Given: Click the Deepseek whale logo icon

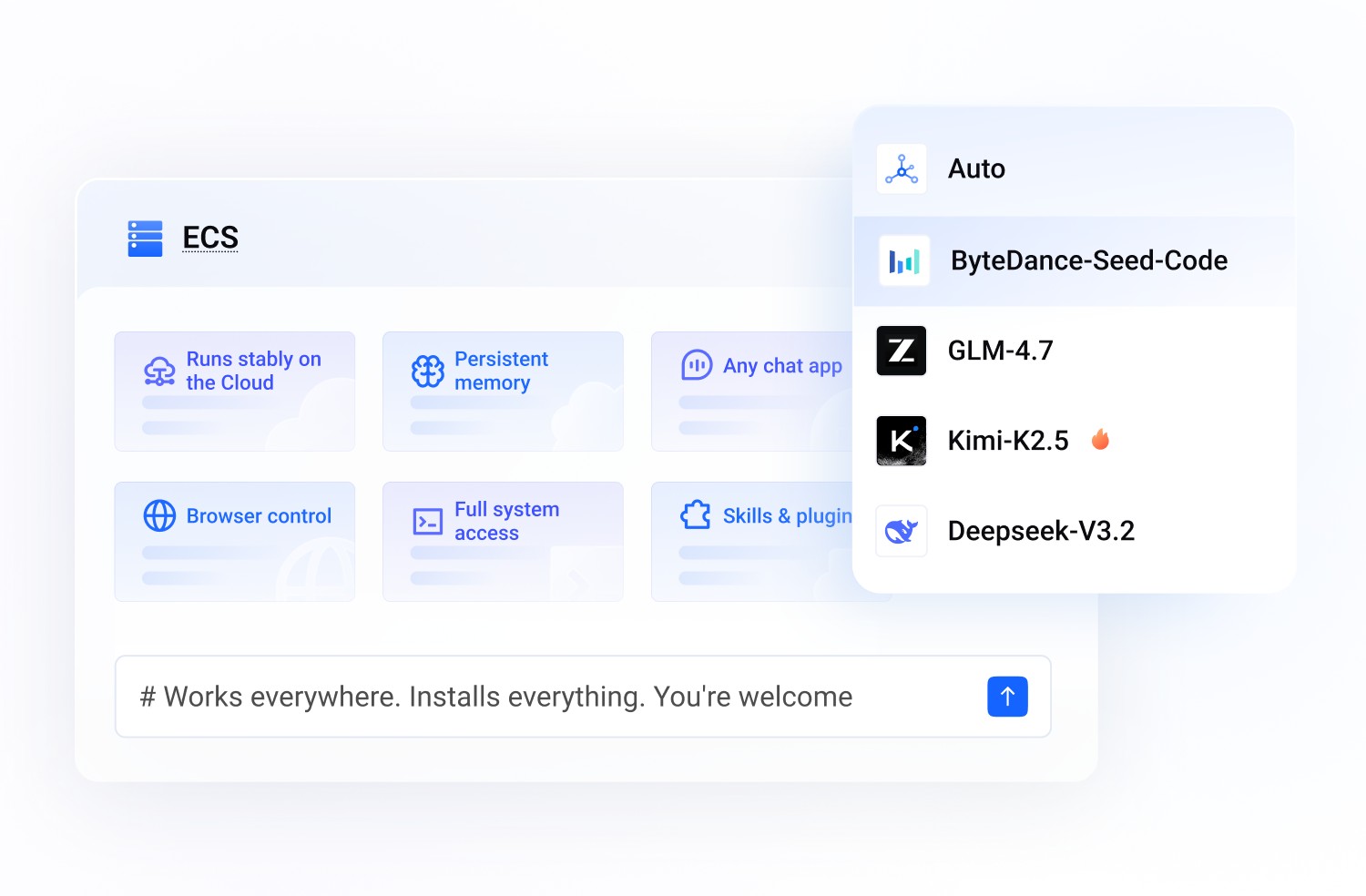Looking at the screenshot, I should 902,531.
